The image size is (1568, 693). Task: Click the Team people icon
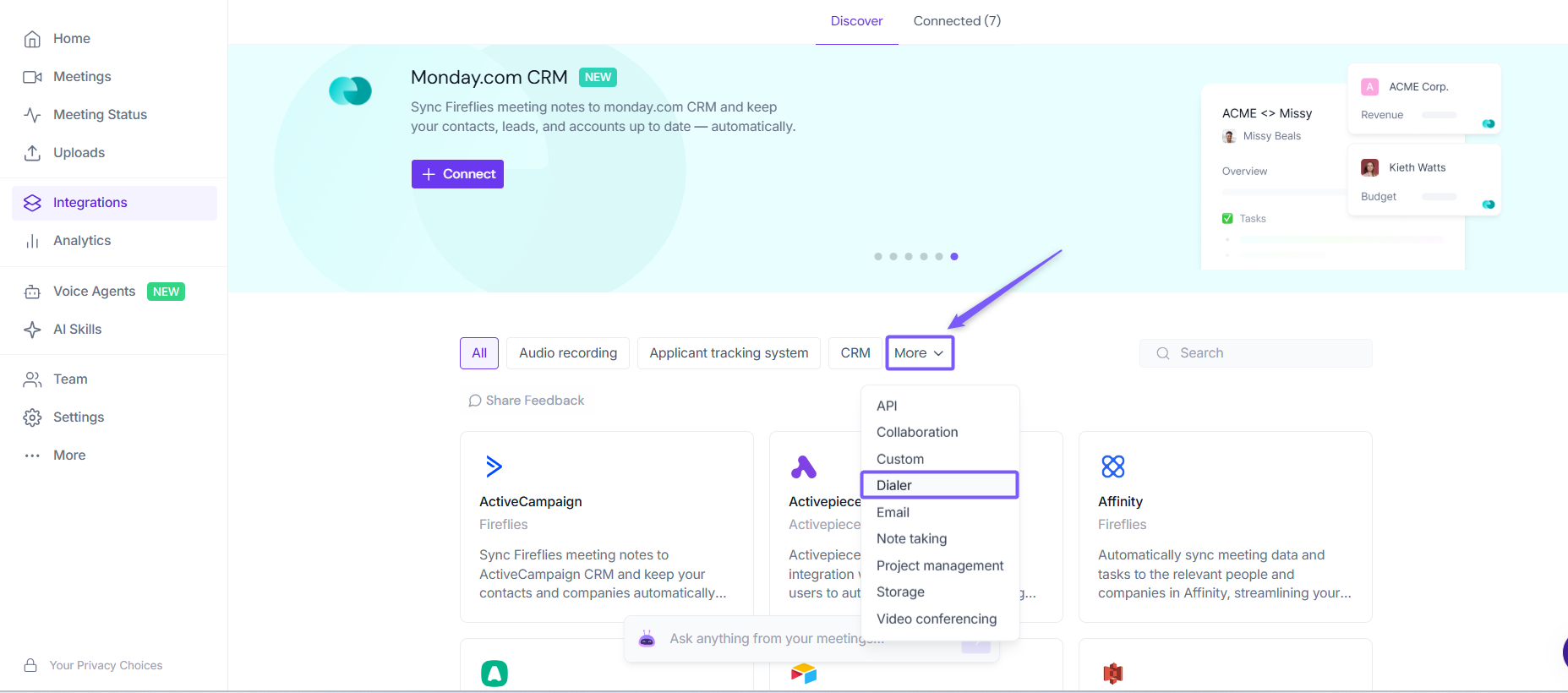click(32, 379)
